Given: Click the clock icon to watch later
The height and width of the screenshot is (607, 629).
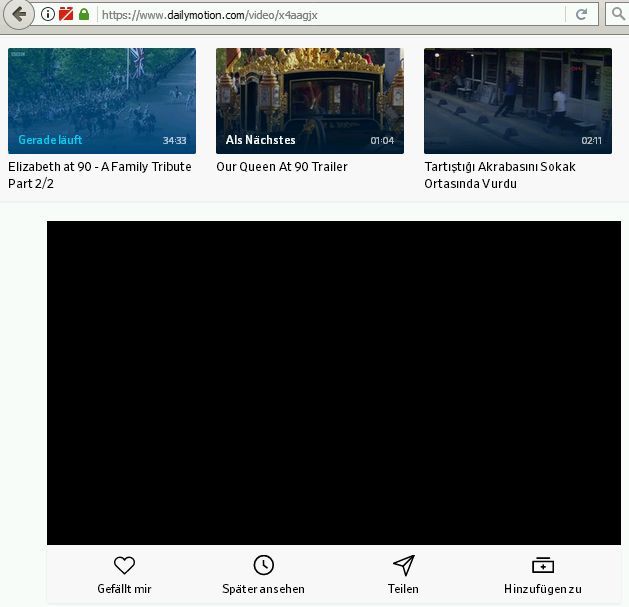Looking at the screenshot, I should 264,565.
